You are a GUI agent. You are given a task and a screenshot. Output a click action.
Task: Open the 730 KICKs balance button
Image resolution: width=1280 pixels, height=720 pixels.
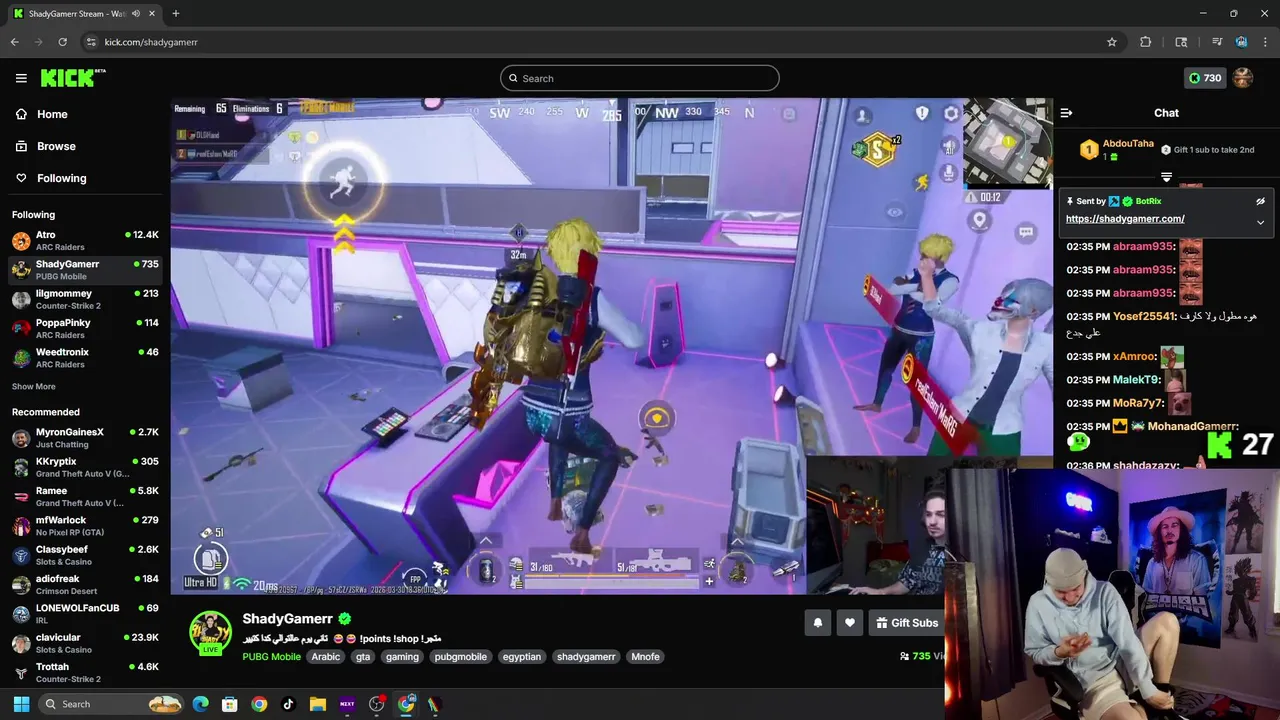click(x=1204, y=78)
